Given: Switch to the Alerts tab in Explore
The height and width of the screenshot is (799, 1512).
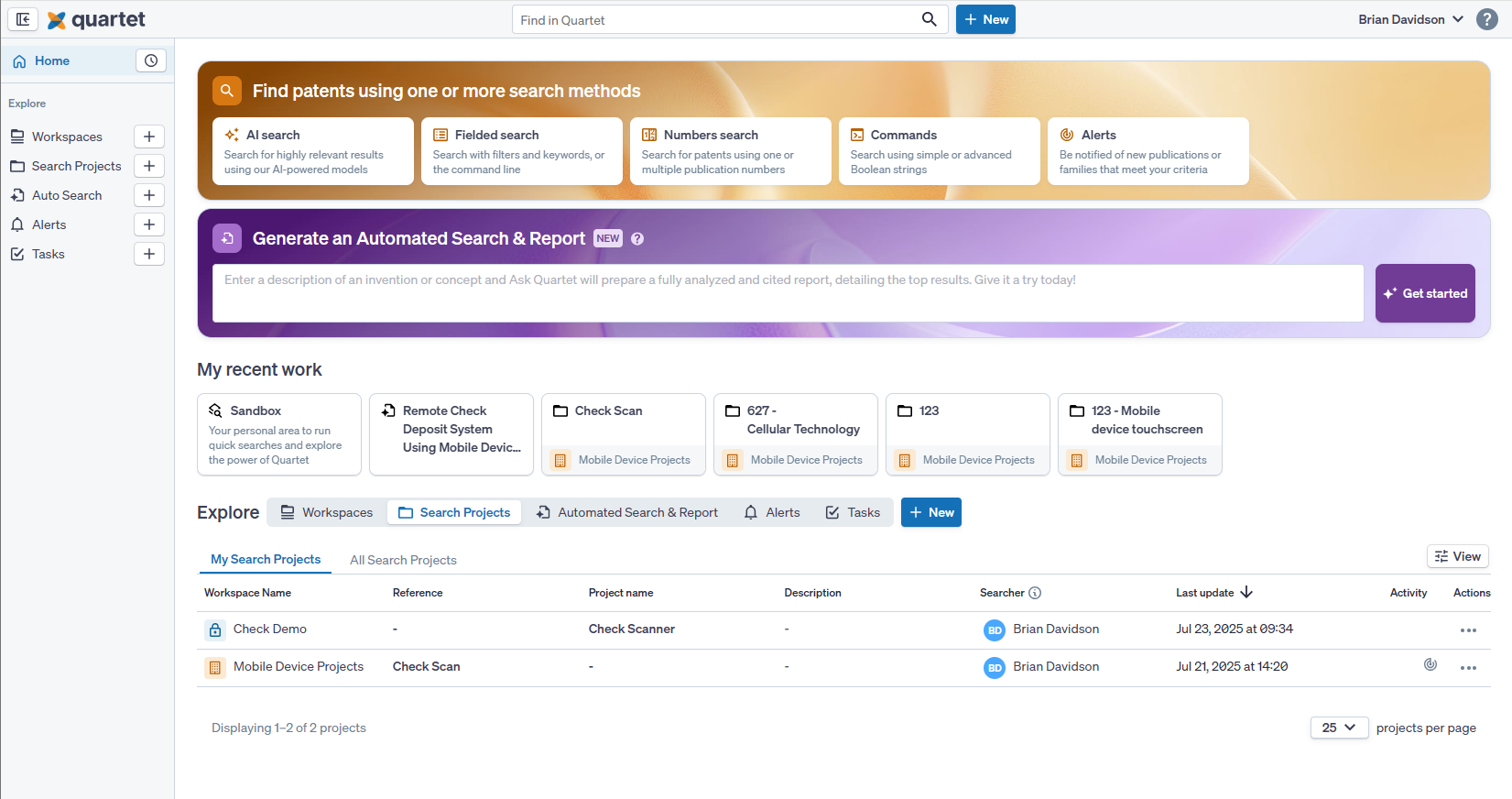Looking at the screenshot, I should click(772, 512).
